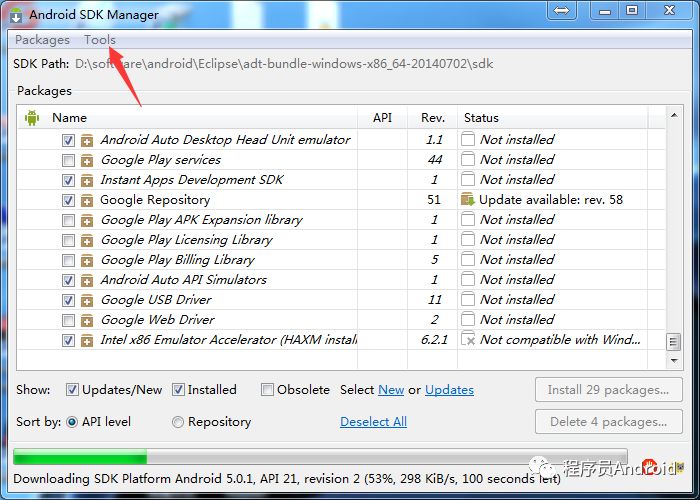Screen dimensions: 700x500
Task: Click the download progress bar
Action: 320,457
